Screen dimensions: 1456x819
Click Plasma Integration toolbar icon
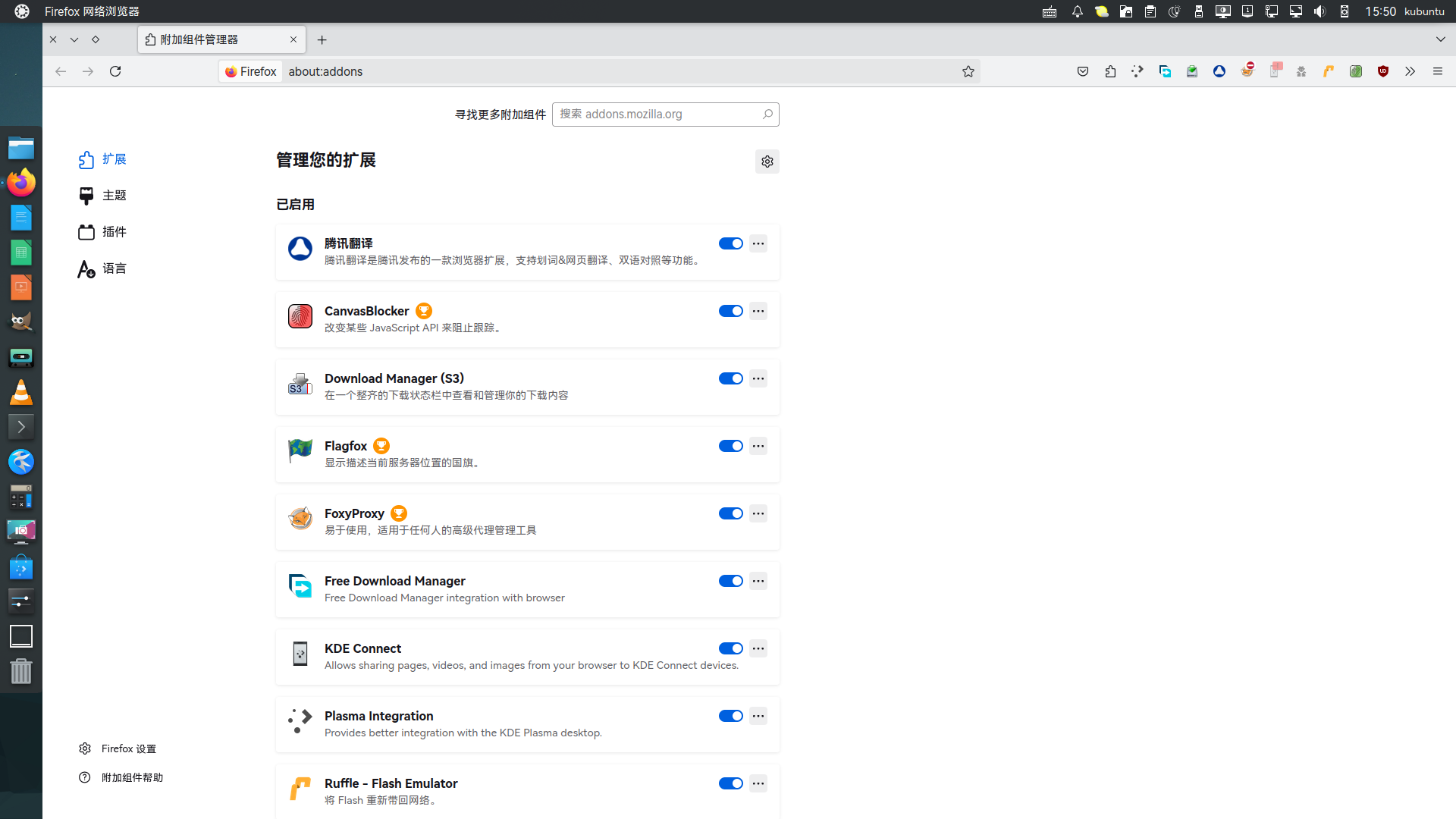[x=1137, y=71]
